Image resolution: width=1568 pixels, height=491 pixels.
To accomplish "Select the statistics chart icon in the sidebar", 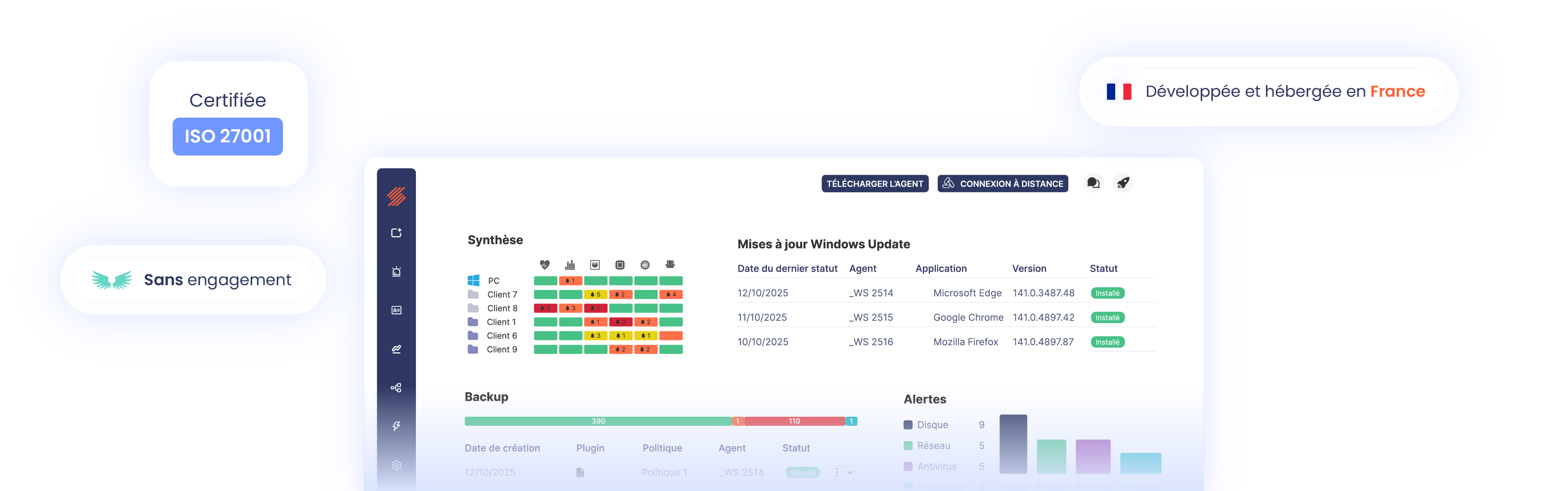I will (396, 349).
